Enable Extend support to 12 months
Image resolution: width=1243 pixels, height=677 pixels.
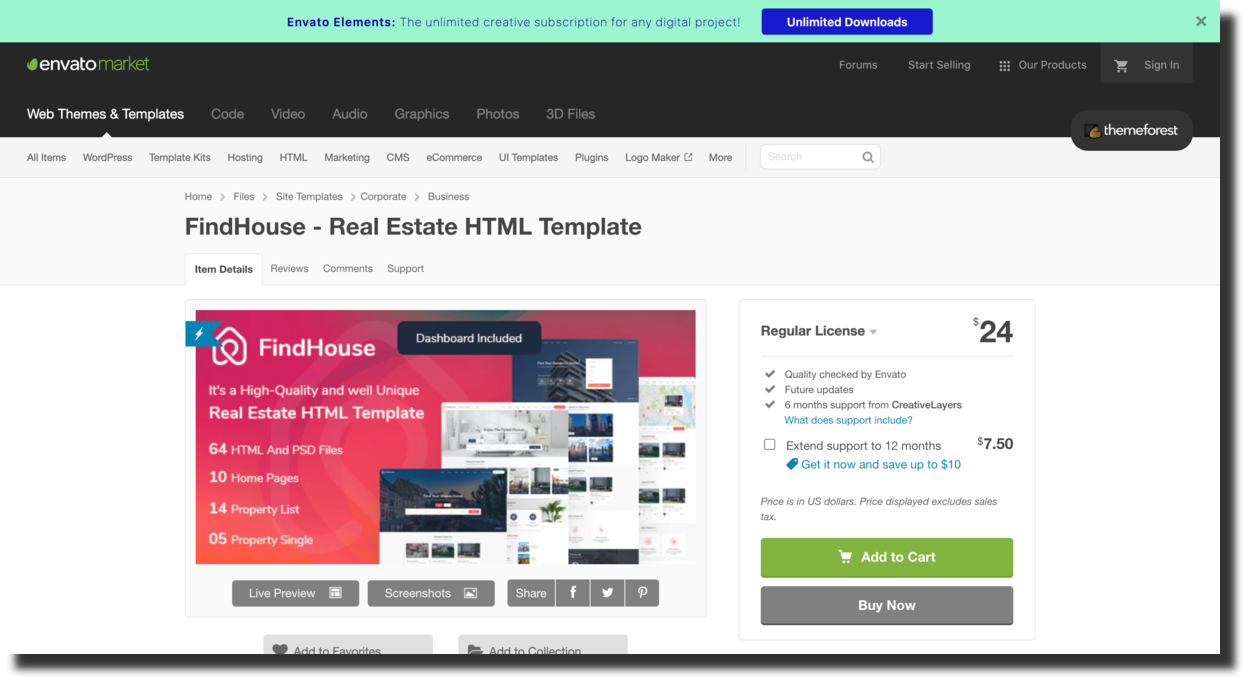769,444
